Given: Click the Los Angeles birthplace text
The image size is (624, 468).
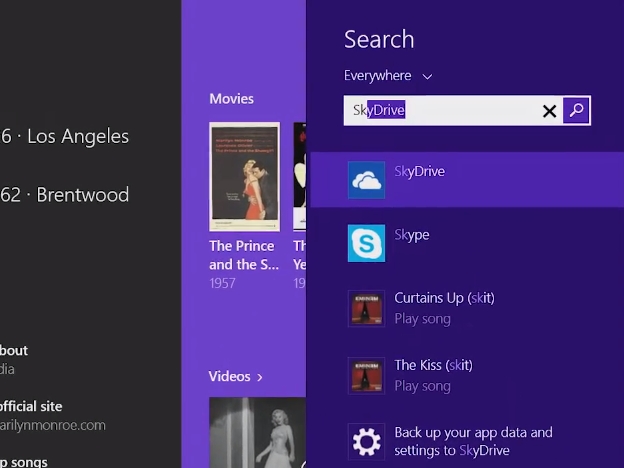Looking at the screenshot, I should pos(78,136).
